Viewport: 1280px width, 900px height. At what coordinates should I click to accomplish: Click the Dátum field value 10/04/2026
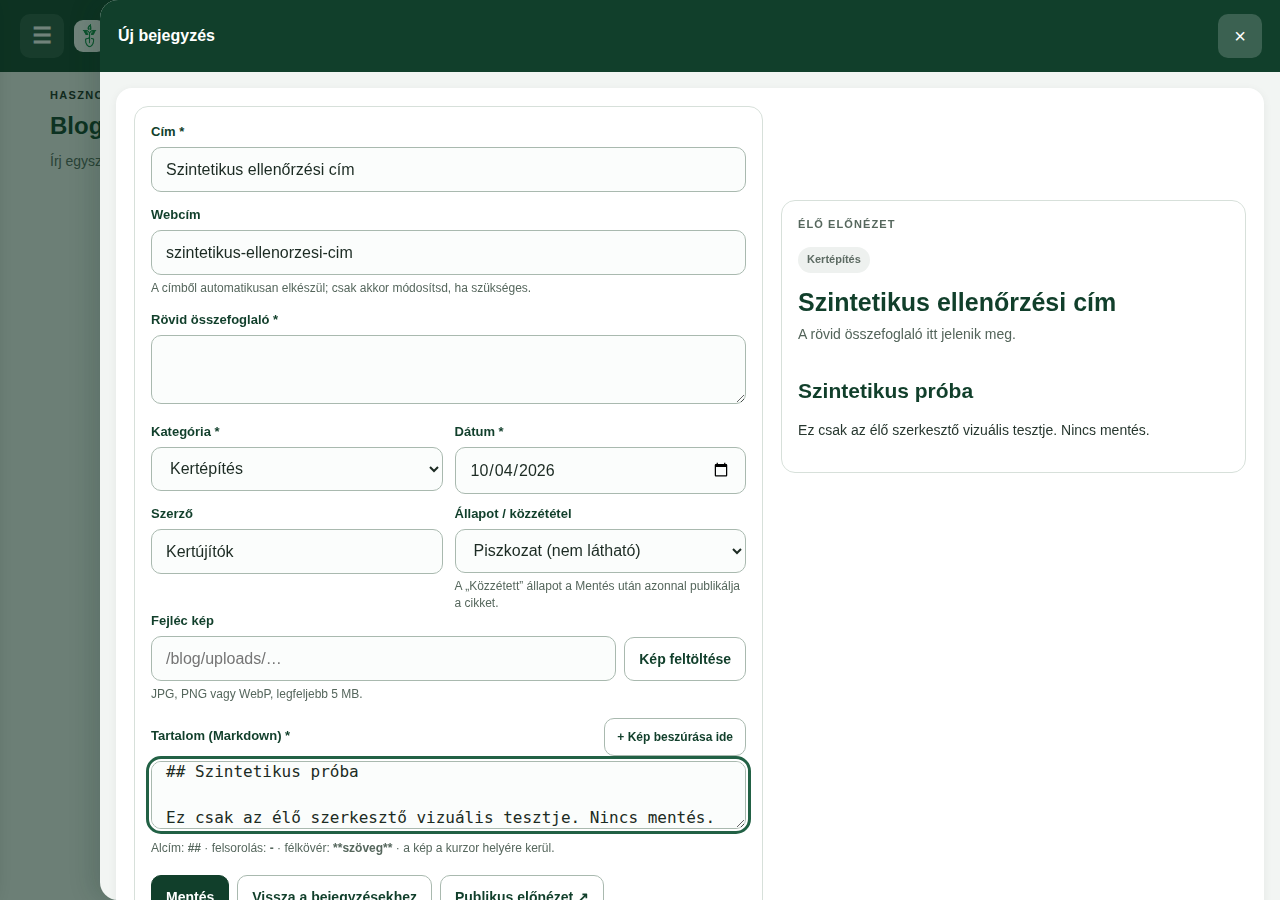(512, 471)
